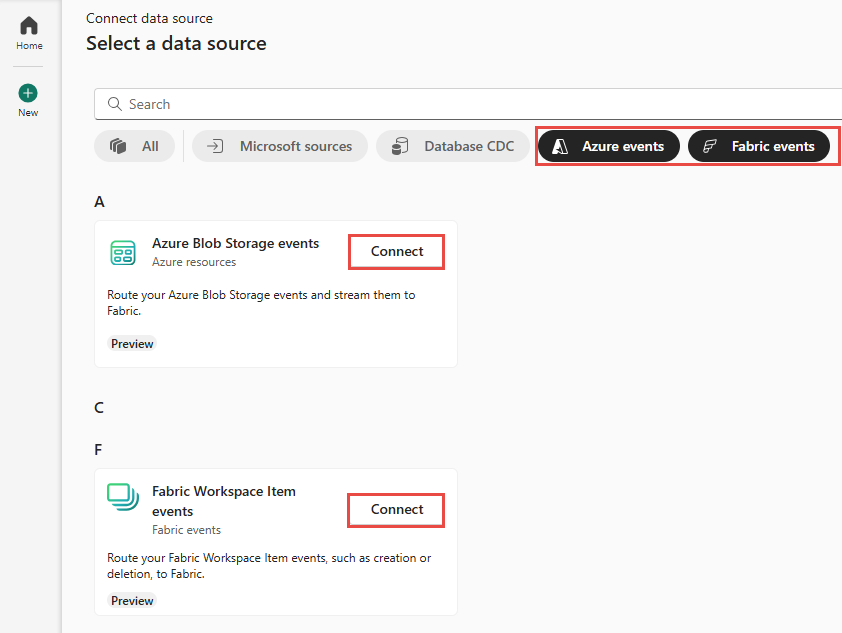Connect to Fabric Workspace Item events
The height and width of the screenshot is (633, 842).
pyautogui.click(x=395, y=509)
